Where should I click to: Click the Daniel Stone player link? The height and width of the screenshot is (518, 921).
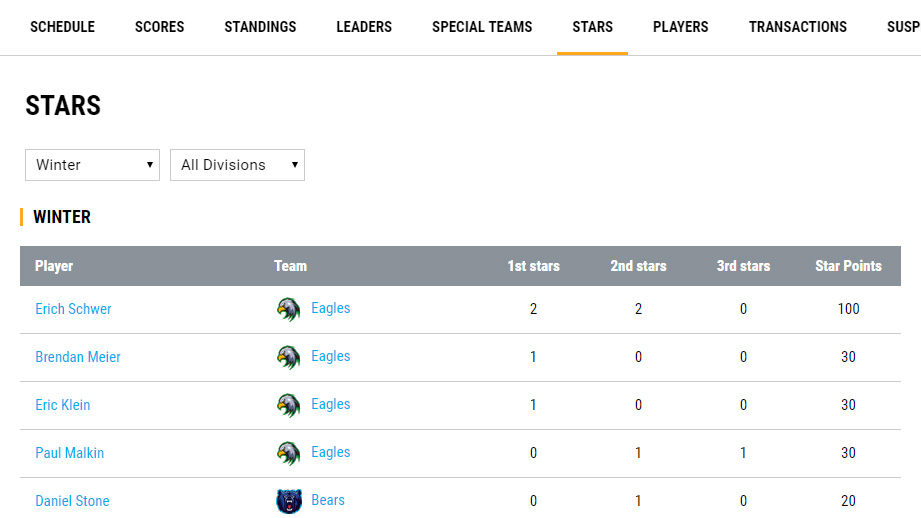pos(72,501)
